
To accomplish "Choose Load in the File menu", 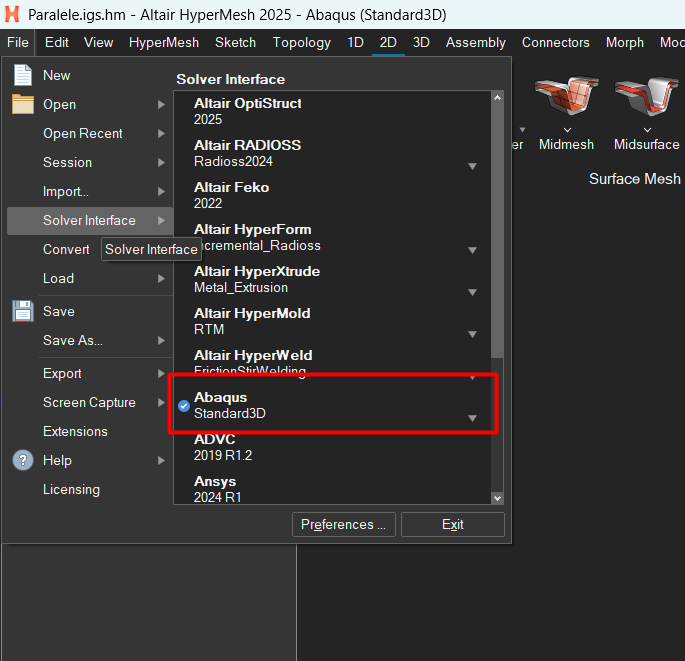I will click(x=90, y=278).
